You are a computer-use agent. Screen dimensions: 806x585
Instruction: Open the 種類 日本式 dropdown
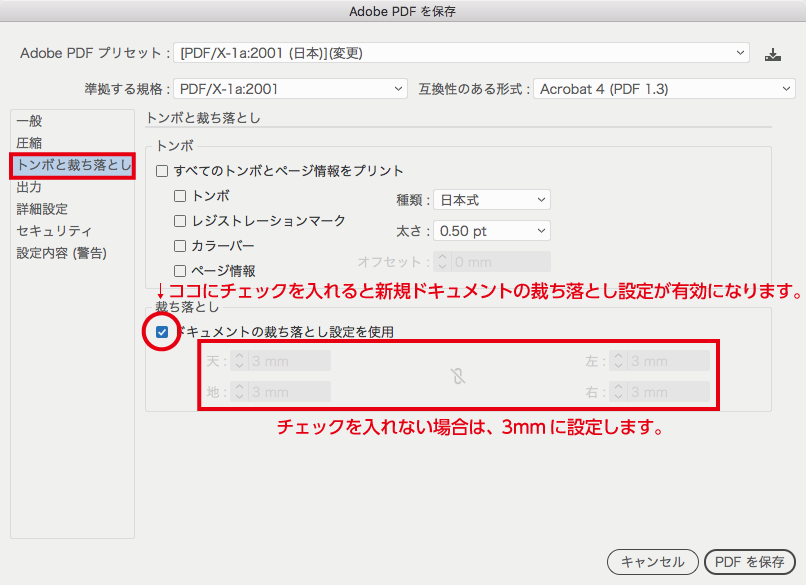click(x=492, y=199)
